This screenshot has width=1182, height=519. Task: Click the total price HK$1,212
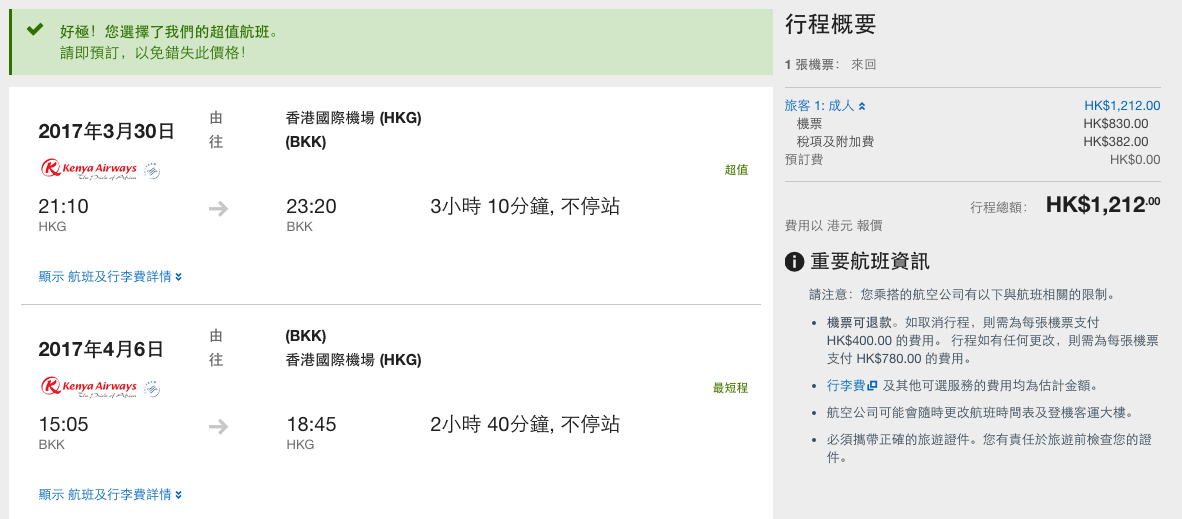pos(1103,204)
